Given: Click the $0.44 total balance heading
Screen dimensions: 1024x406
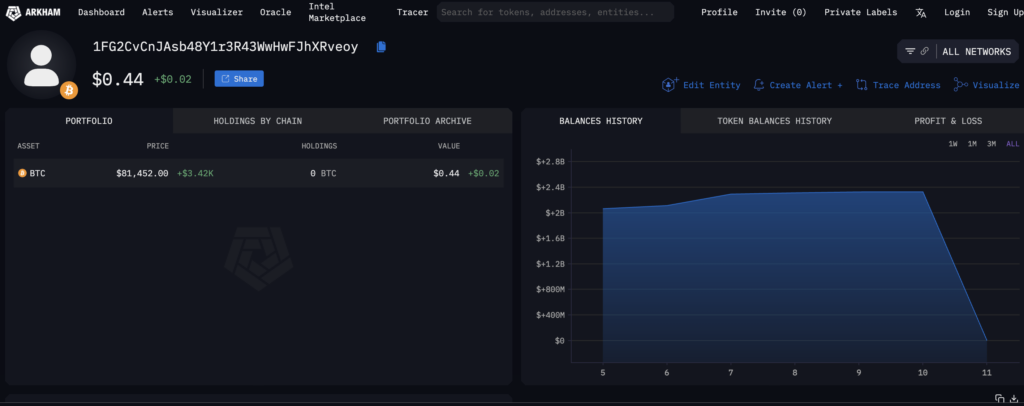Looking at the screenshot, I should click(x=118, y=80).
